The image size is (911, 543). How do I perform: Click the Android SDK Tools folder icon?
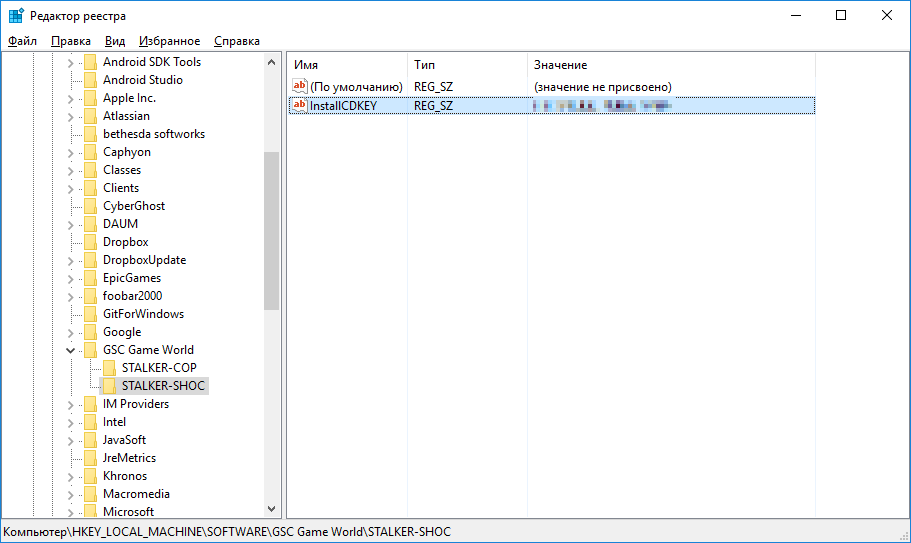coord(90,62)
